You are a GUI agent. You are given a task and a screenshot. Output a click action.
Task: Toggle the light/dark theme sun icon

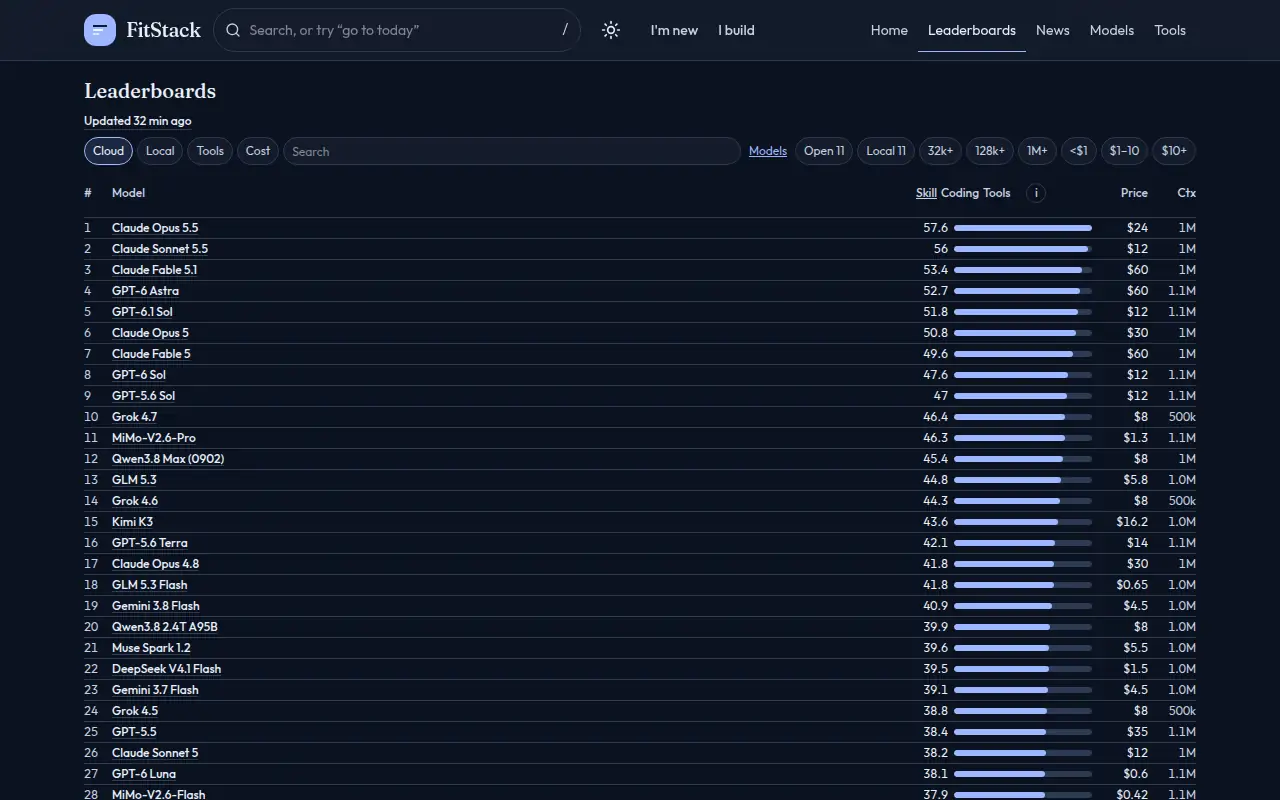tap(611, 30)
